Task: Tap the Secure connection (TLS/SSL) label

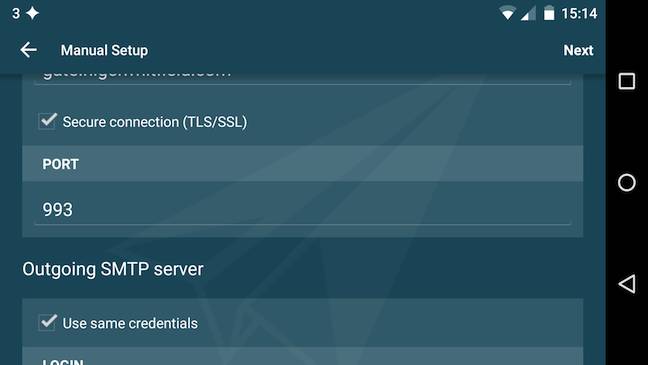Action: click(x=155, y=122)
